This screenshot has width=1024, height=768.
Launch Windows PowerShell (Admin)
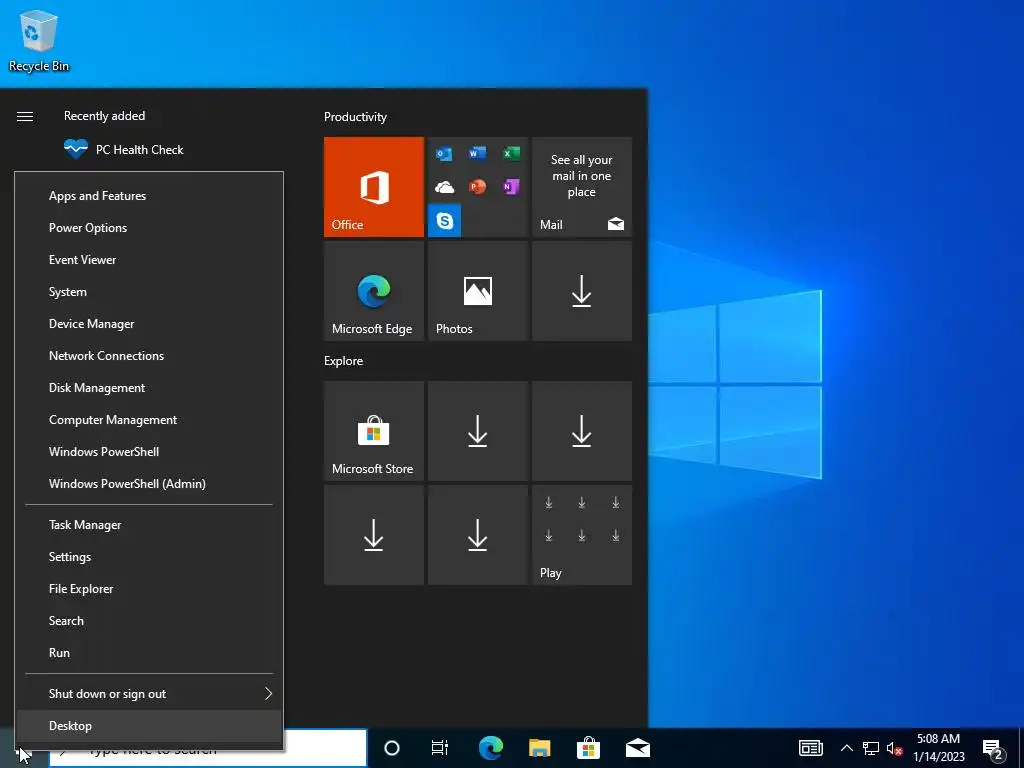[149, 484]
